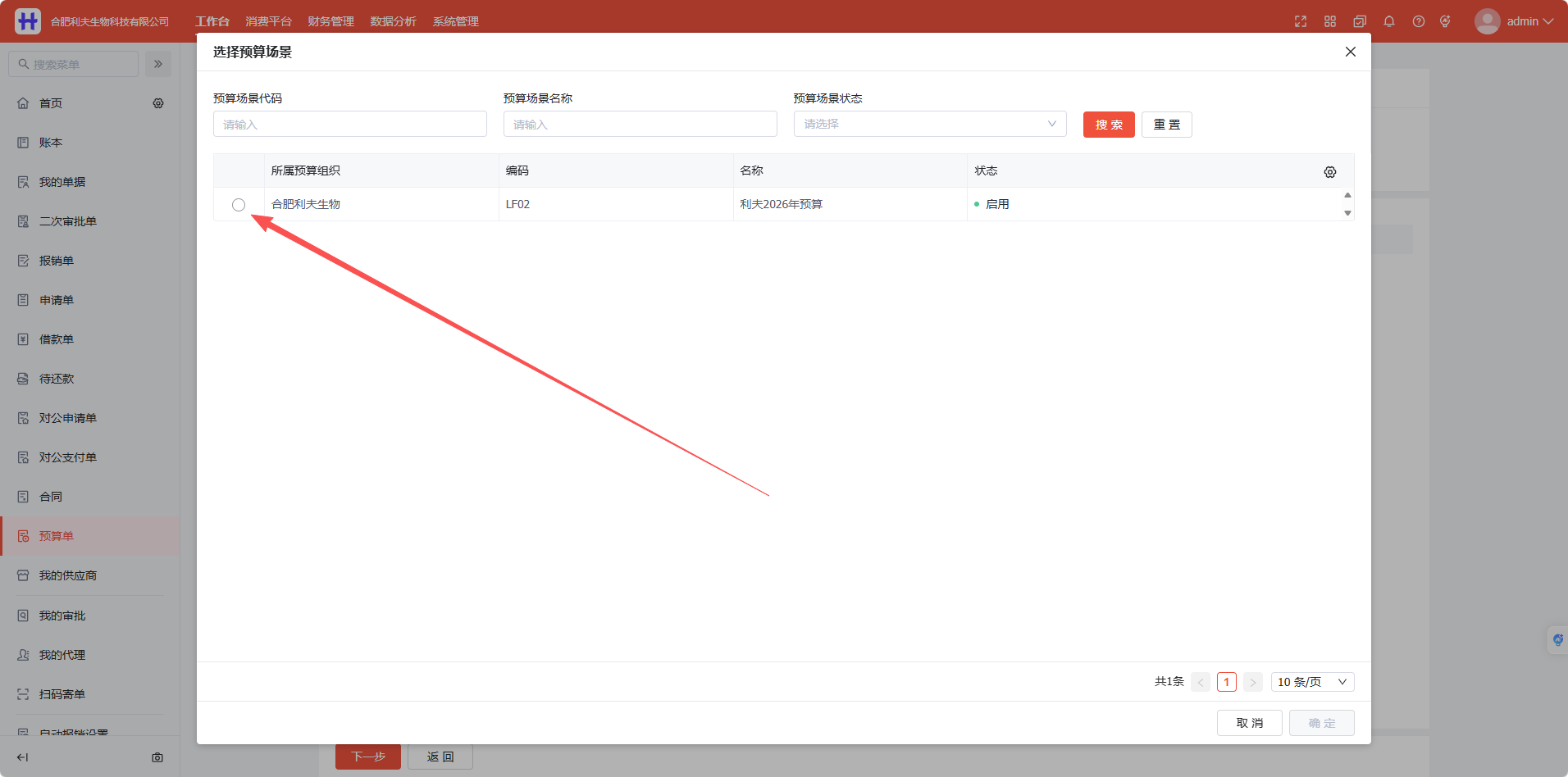This screenshot has width=1568, height=777.
Task: Open the 预算场景状态 dropdown
Action: point(930,124)
